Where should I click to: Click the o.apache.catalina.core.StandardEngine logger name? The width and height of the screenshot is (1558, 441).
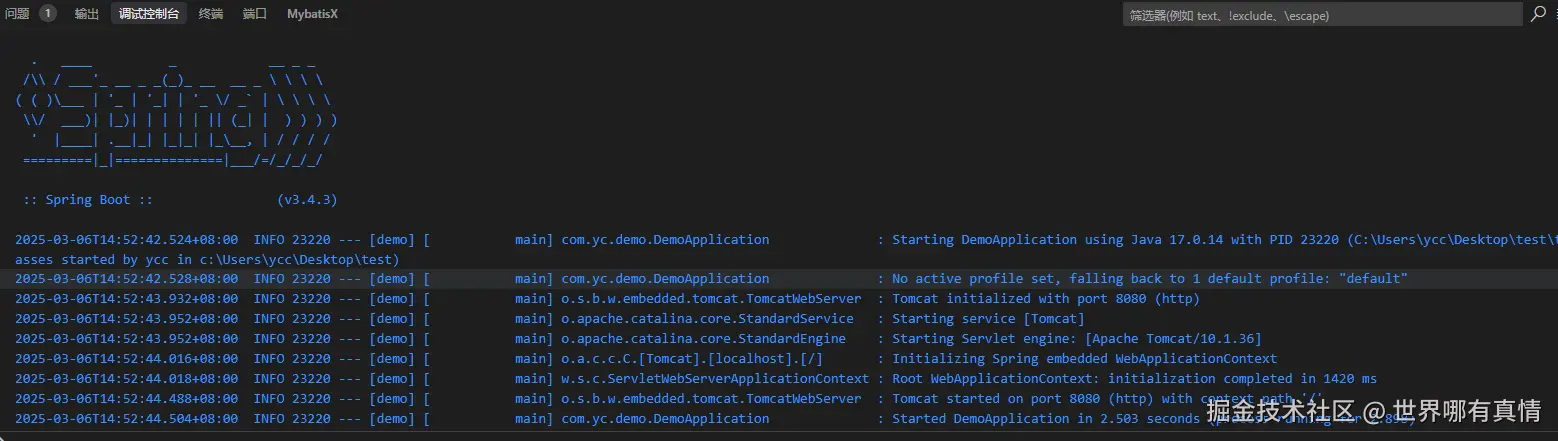[703, 338]
